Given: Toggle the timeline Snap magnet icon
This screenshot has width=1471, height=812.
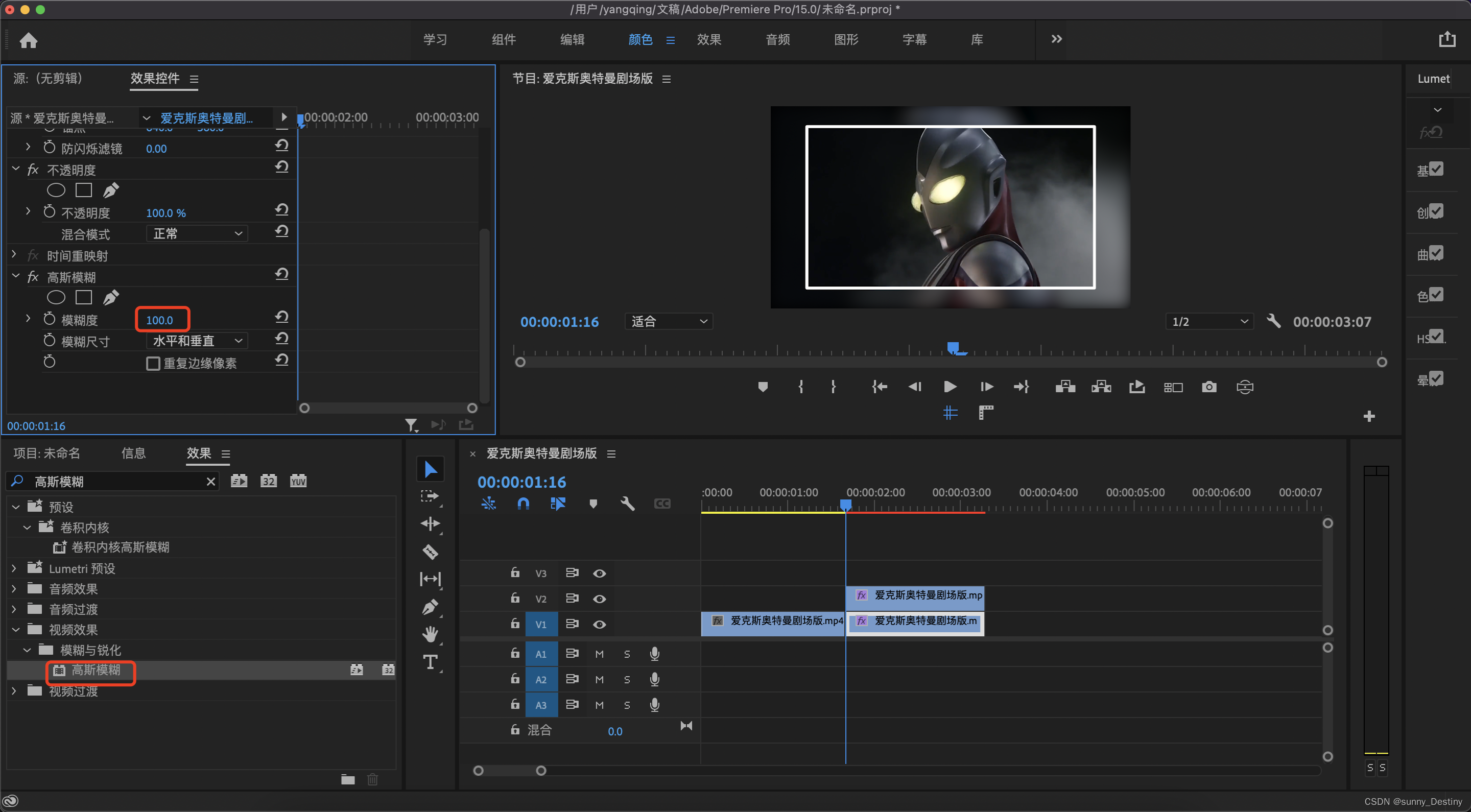Looking at the screenshot, I should click(x=523, y=504).
